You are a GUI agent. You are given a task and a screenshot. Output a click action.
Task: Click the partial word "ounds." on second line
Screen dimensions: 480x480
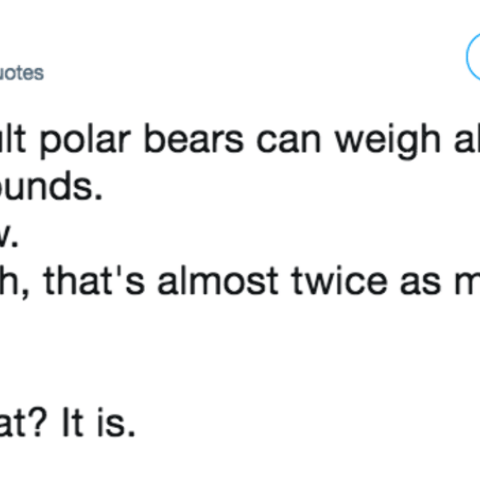(51, 187)
